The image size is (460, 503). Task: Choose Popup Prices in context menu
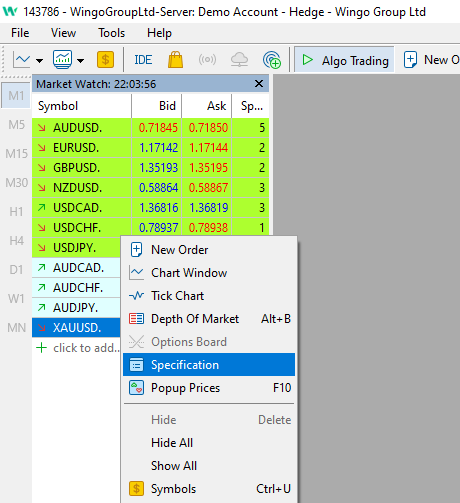point(209,388)
